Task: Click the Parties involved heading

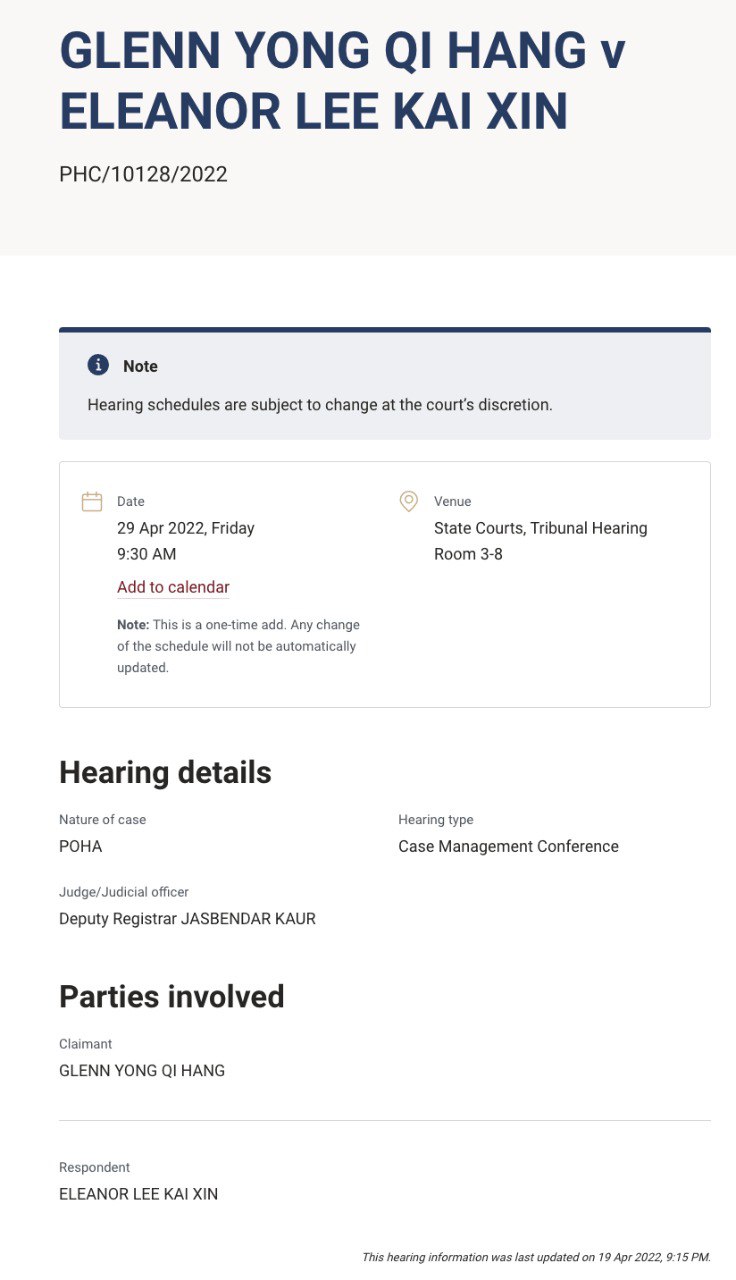Action: coord(172,997)
